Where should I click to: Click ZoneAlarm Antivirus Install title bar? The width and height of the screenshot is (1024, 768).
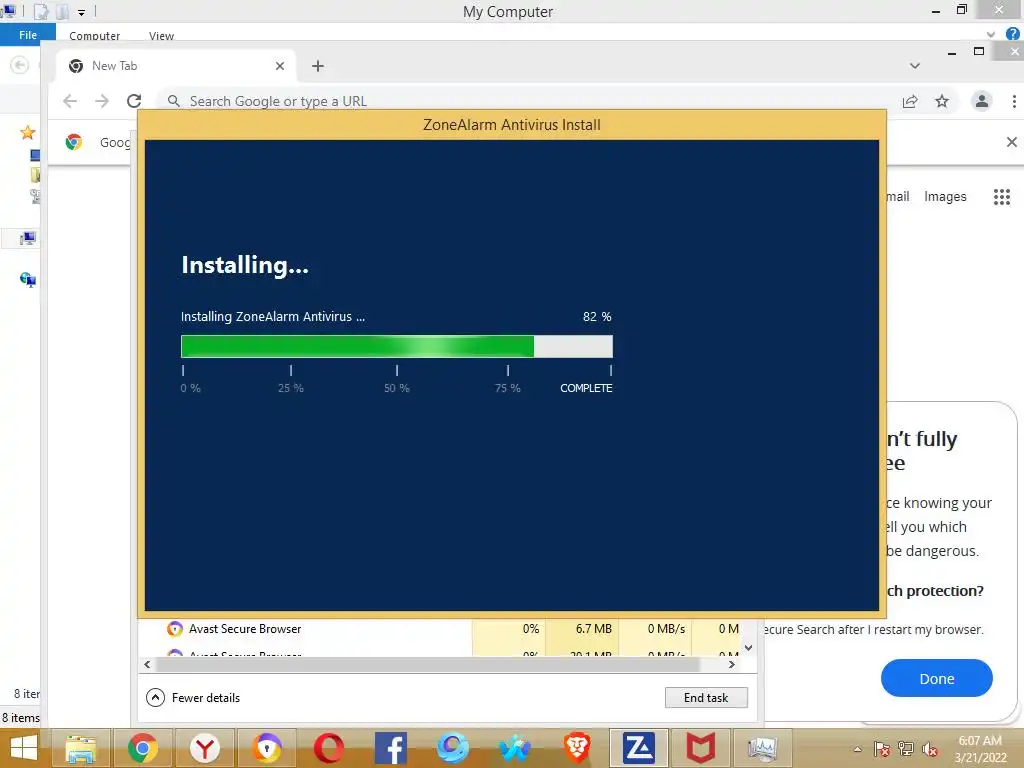[511, 125]
